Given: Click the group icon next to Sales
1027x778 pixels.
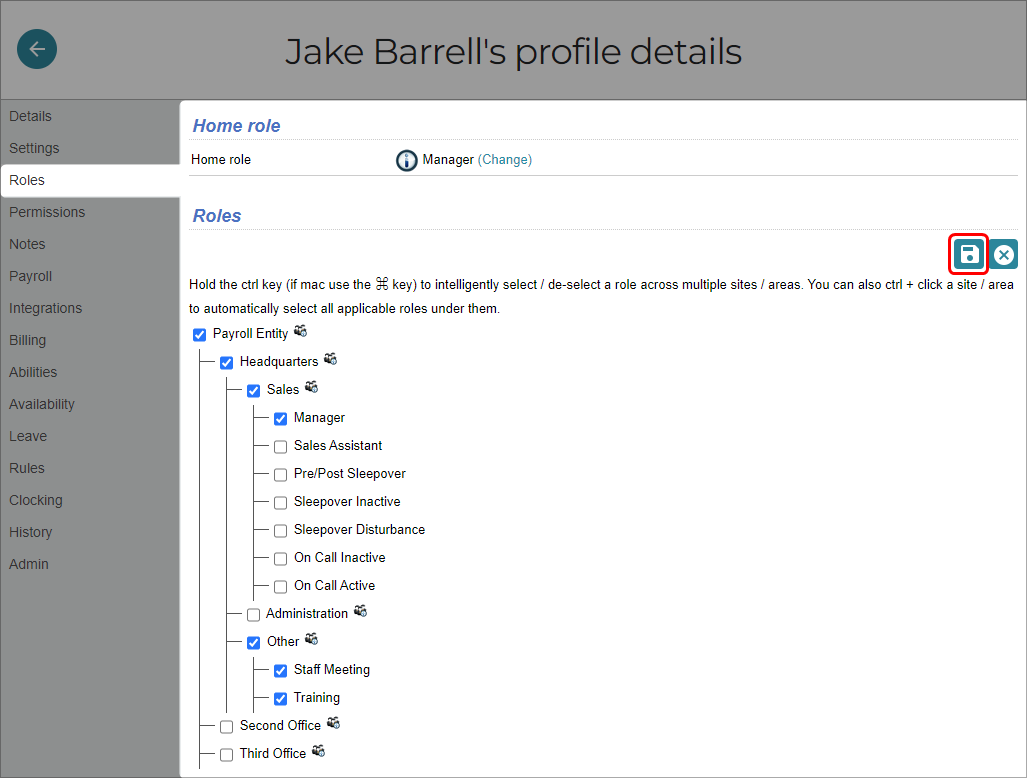Looking at the screenshot, I should (312, 387).
